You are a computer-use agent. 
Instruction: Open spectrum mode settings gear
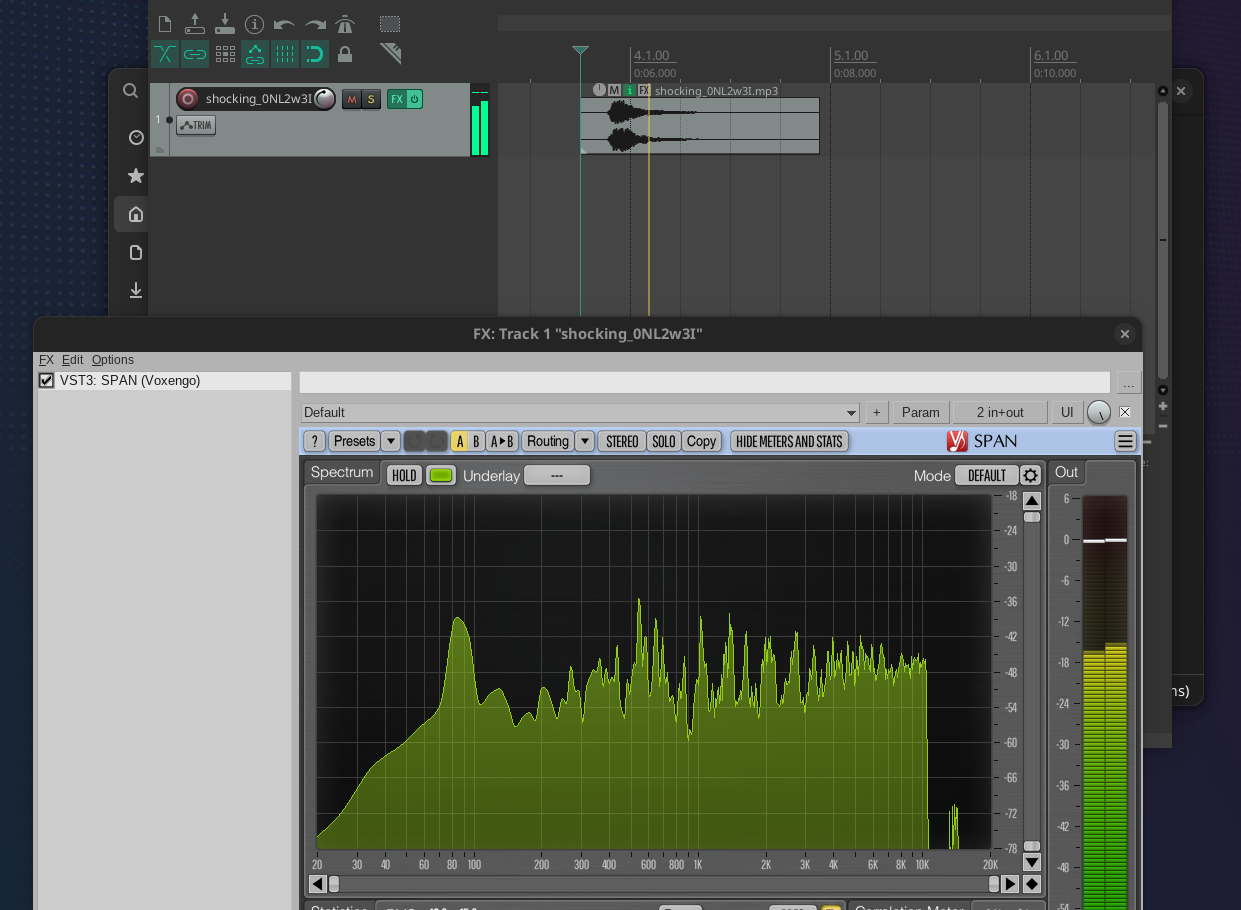click(1030, 475)
